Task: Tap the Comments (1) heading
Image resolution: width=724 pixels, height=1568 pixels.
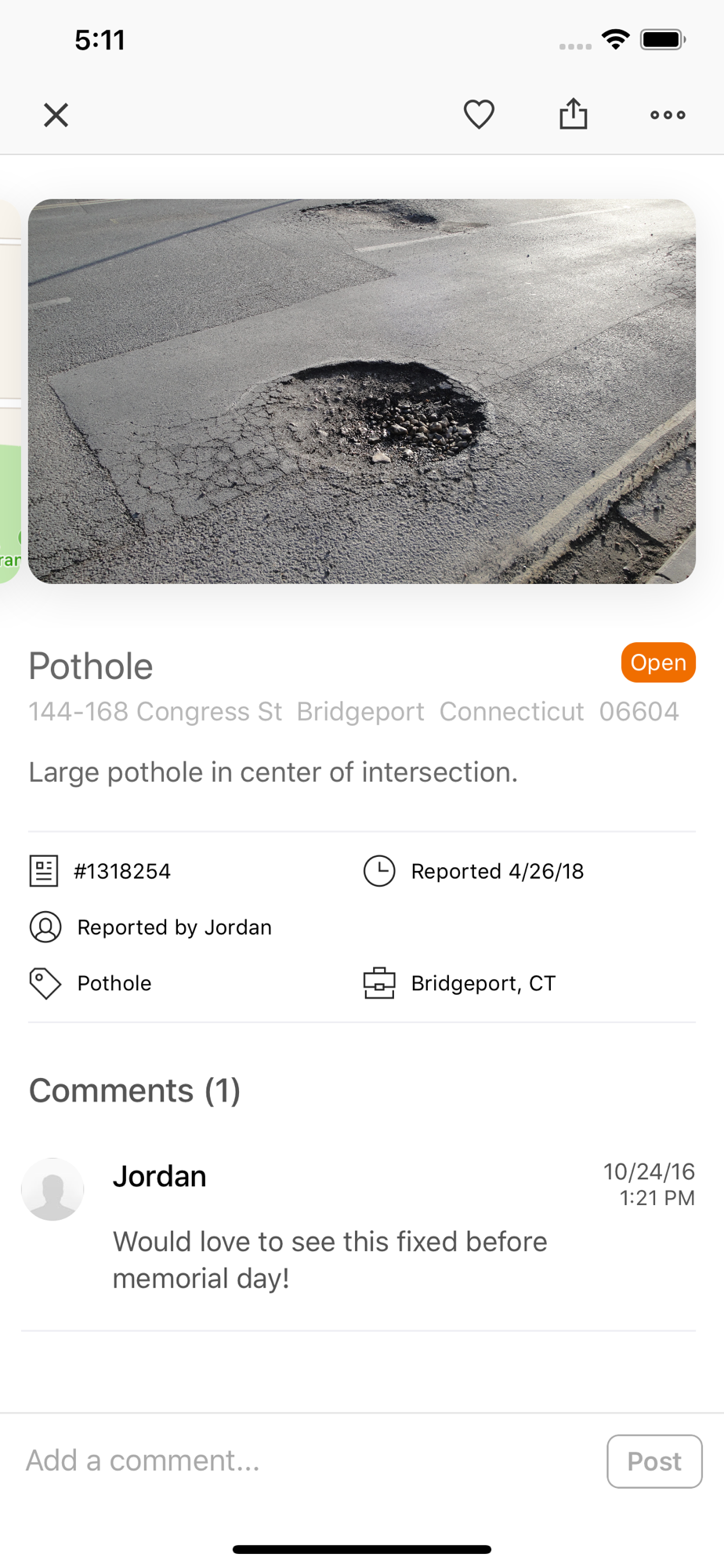Action: point(135,1091)
